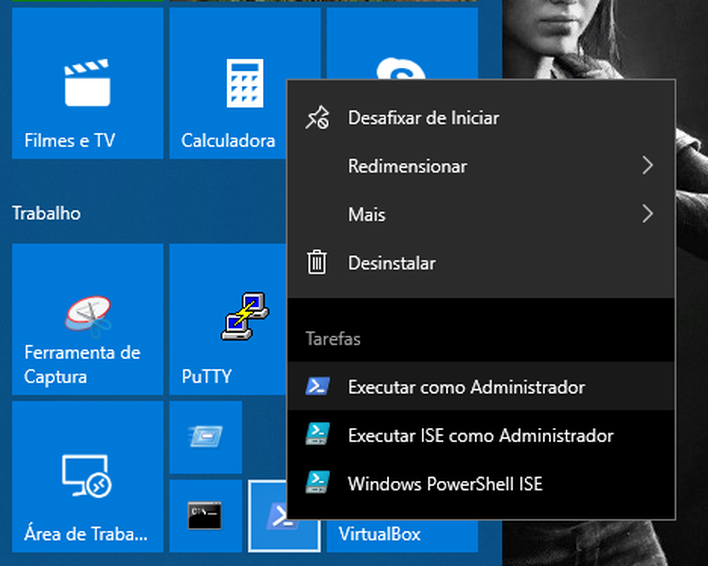The height and width of the screenshot is (566, 708).
Task: Choose Desinstalar from the context menu
Action: (x=481, y=263)
